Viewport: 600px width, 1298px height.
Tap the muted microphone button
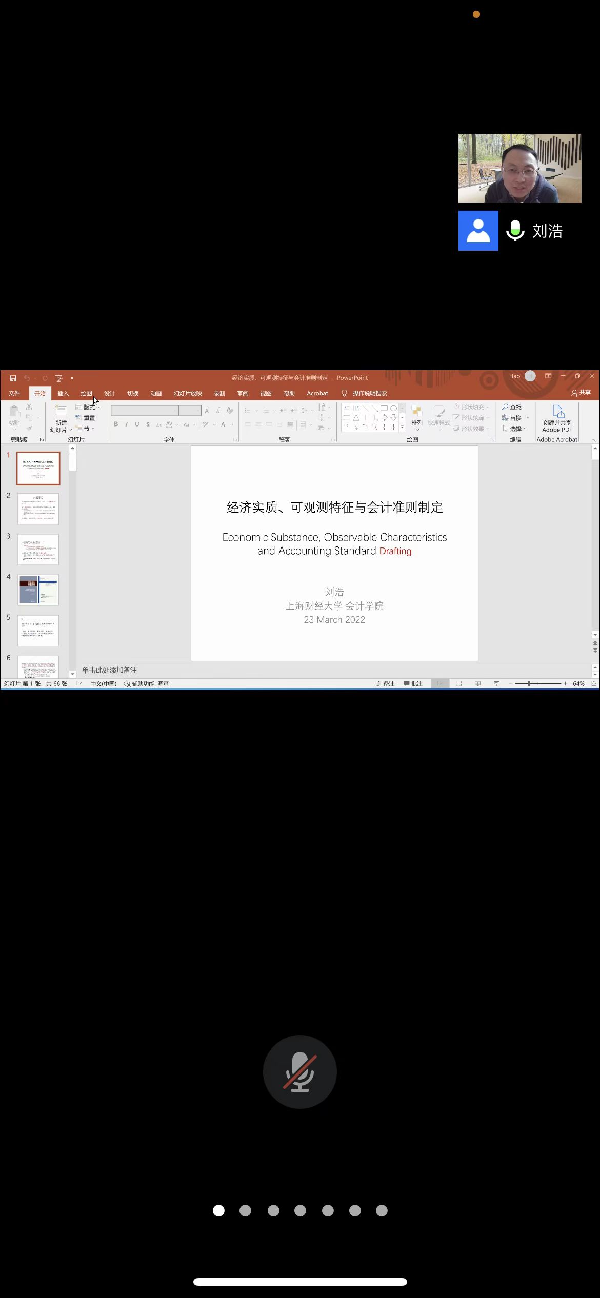click(x=300, y=1071)
